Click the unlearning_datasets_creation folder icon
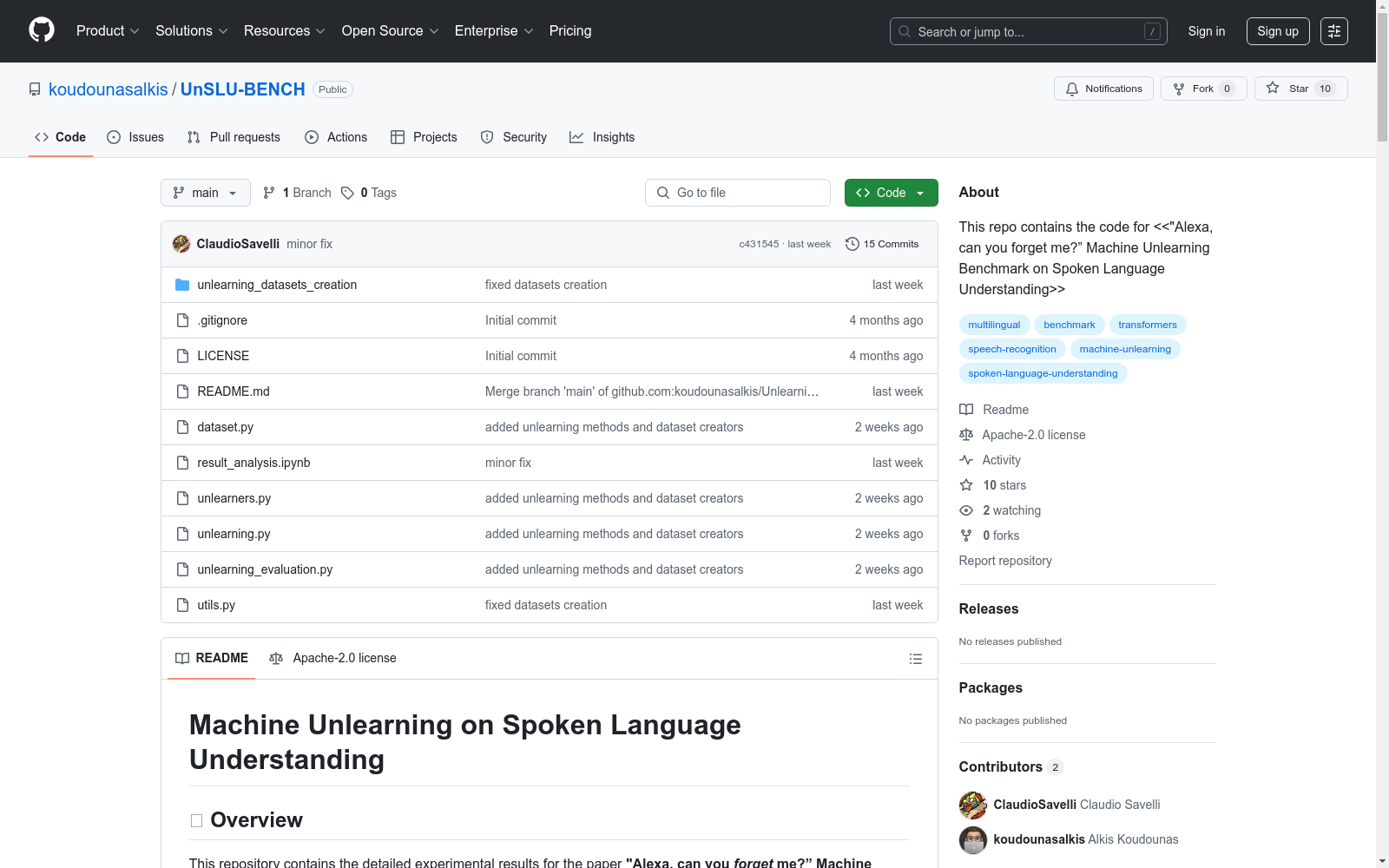Viewport: 1389px width, 868px height. 182,285
